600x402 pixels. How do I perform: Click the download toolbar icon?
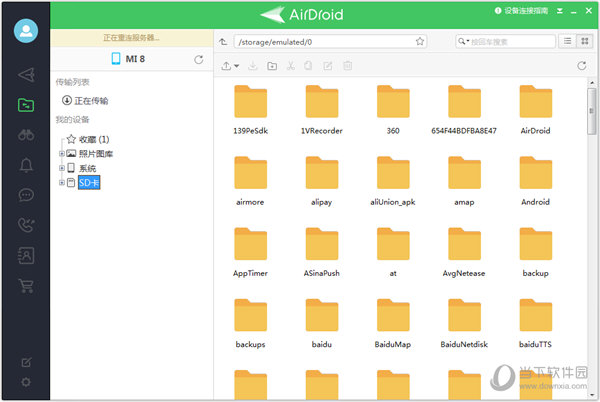253,66
